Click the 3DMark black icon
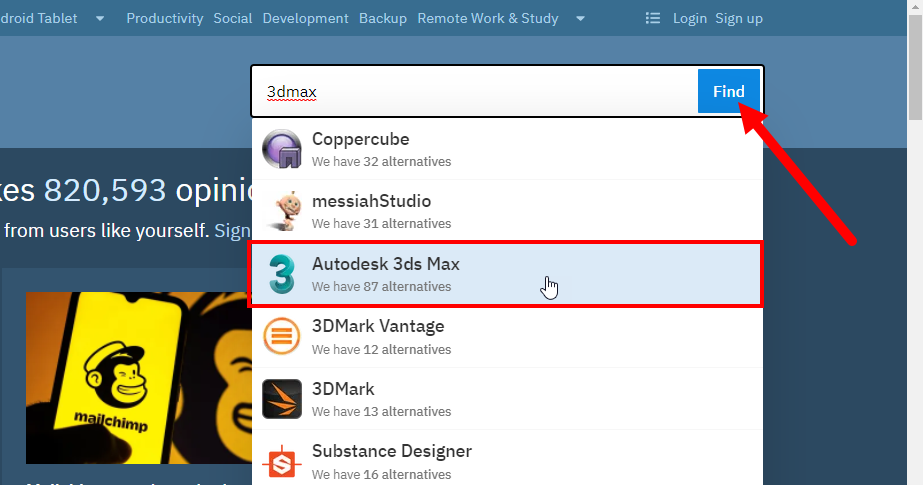Image resolution: width=923 pixels, height=485 pixels. [x=281, y=398]
